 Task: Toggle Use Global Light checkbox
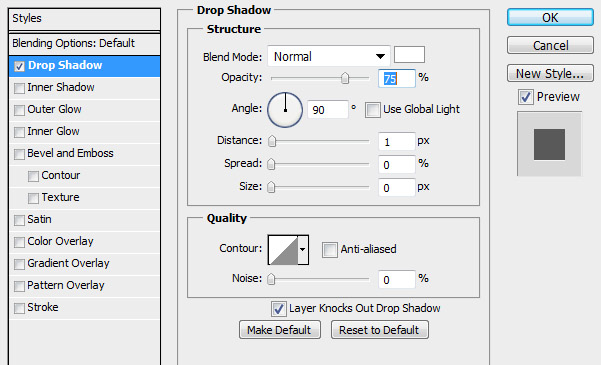coord(373,110)
